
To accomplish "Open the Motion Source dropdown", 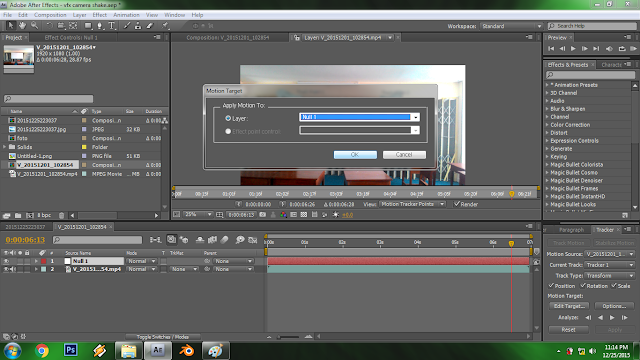I will tap(610, 254).
